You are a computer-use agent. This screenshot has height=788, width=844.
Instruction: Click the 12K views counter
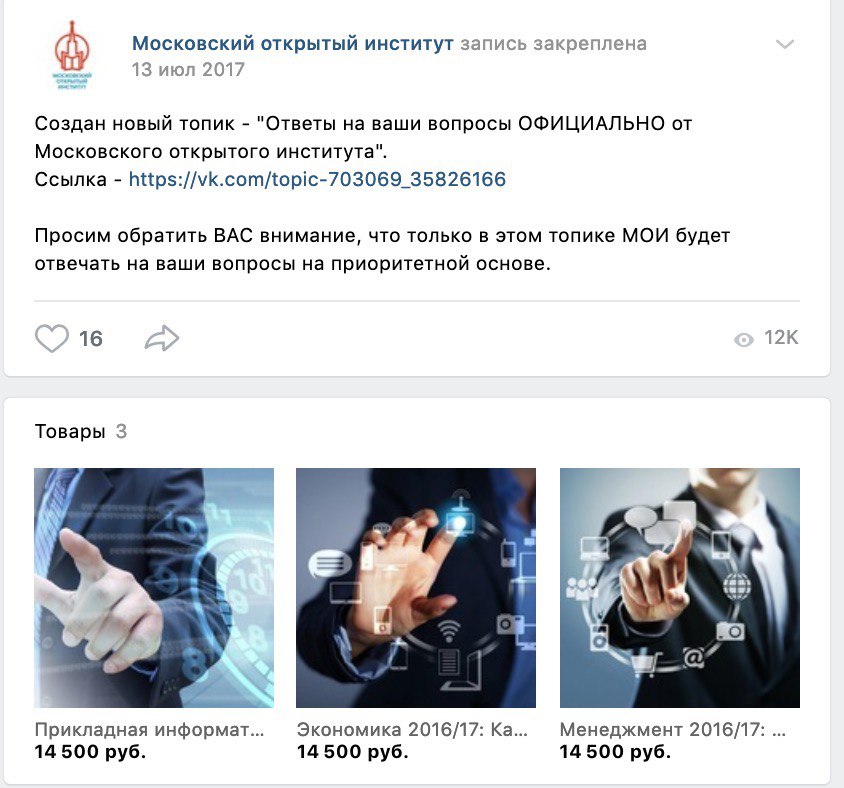[781, 338]
